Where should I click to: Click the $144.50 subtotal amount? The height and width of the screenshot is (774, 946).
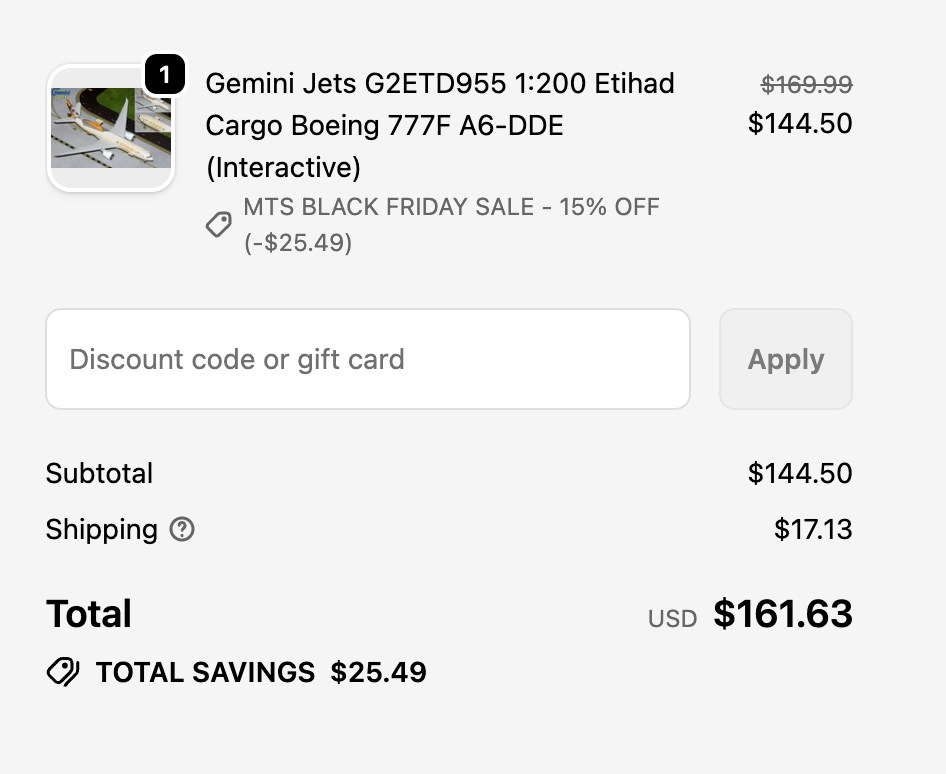point(800,473)
